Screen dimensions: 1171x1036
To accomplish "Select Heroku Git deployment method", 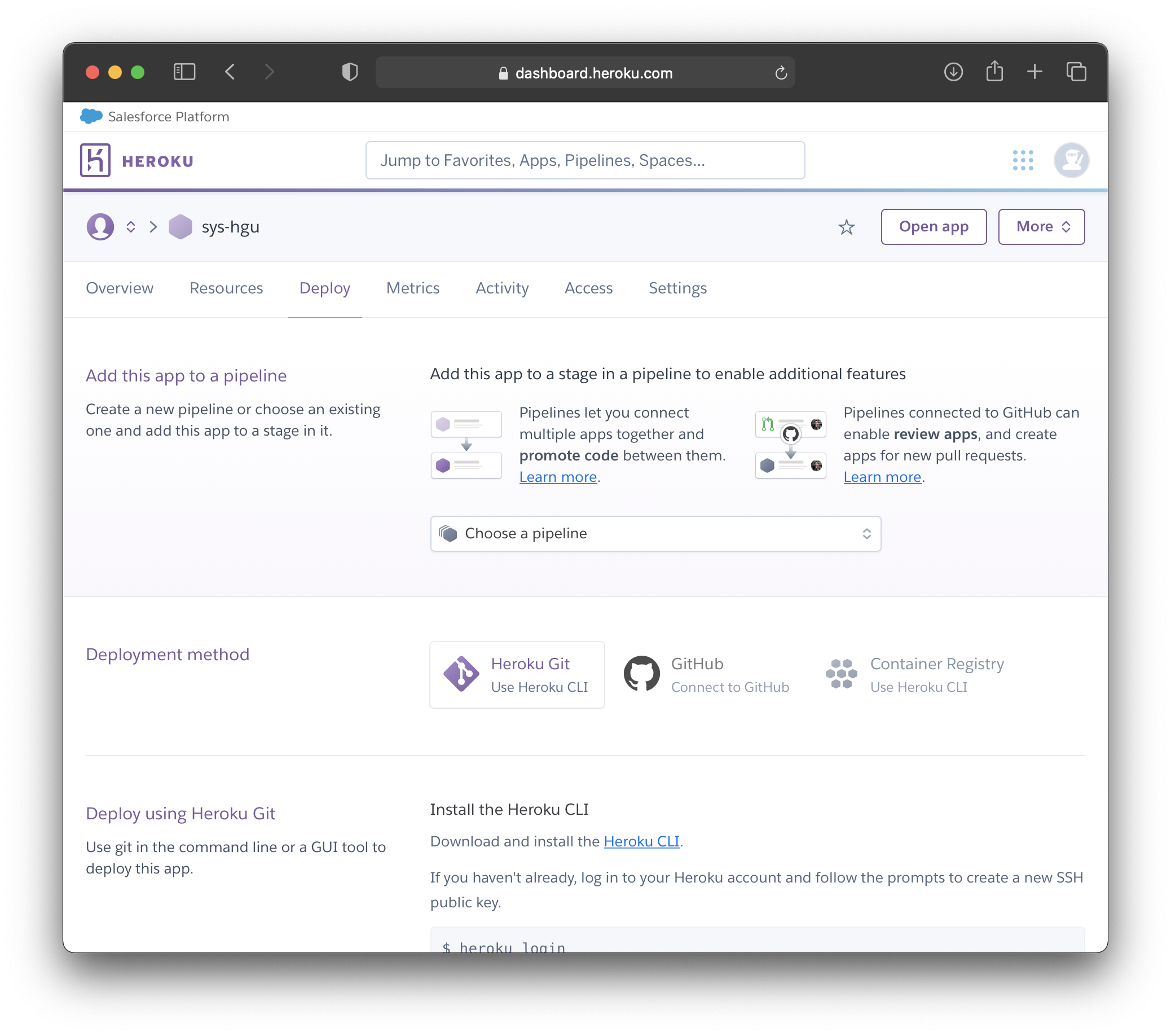I will (x=517, y=675).
